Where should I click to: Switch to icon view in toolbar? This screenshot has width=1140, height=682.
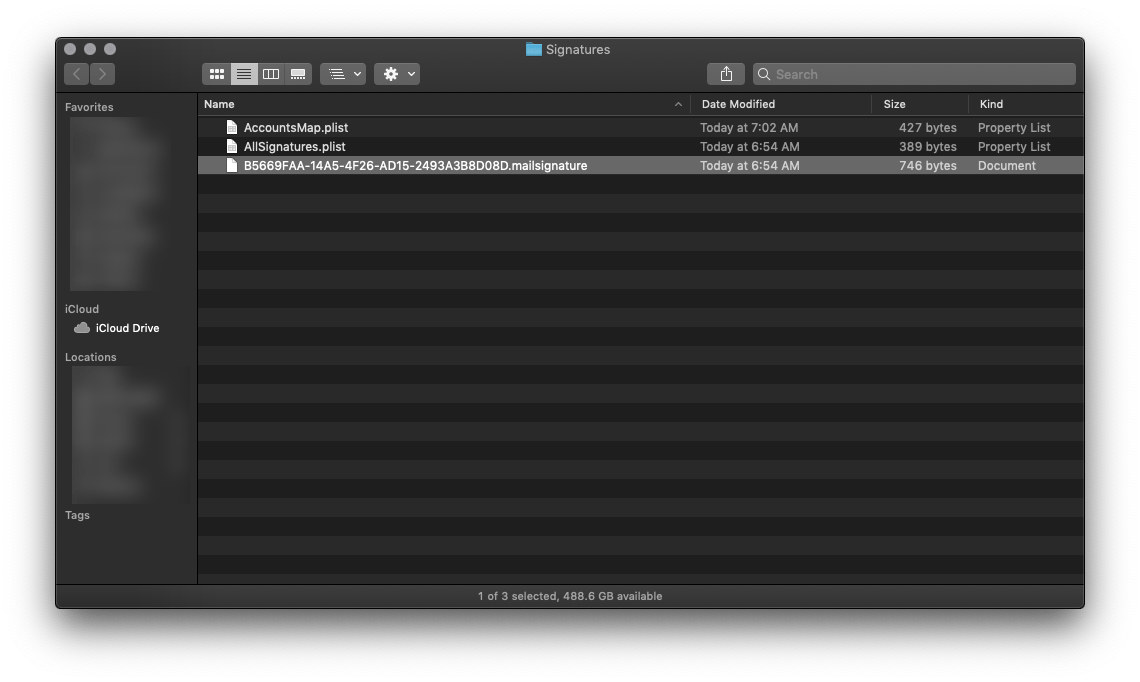(217, 74)
